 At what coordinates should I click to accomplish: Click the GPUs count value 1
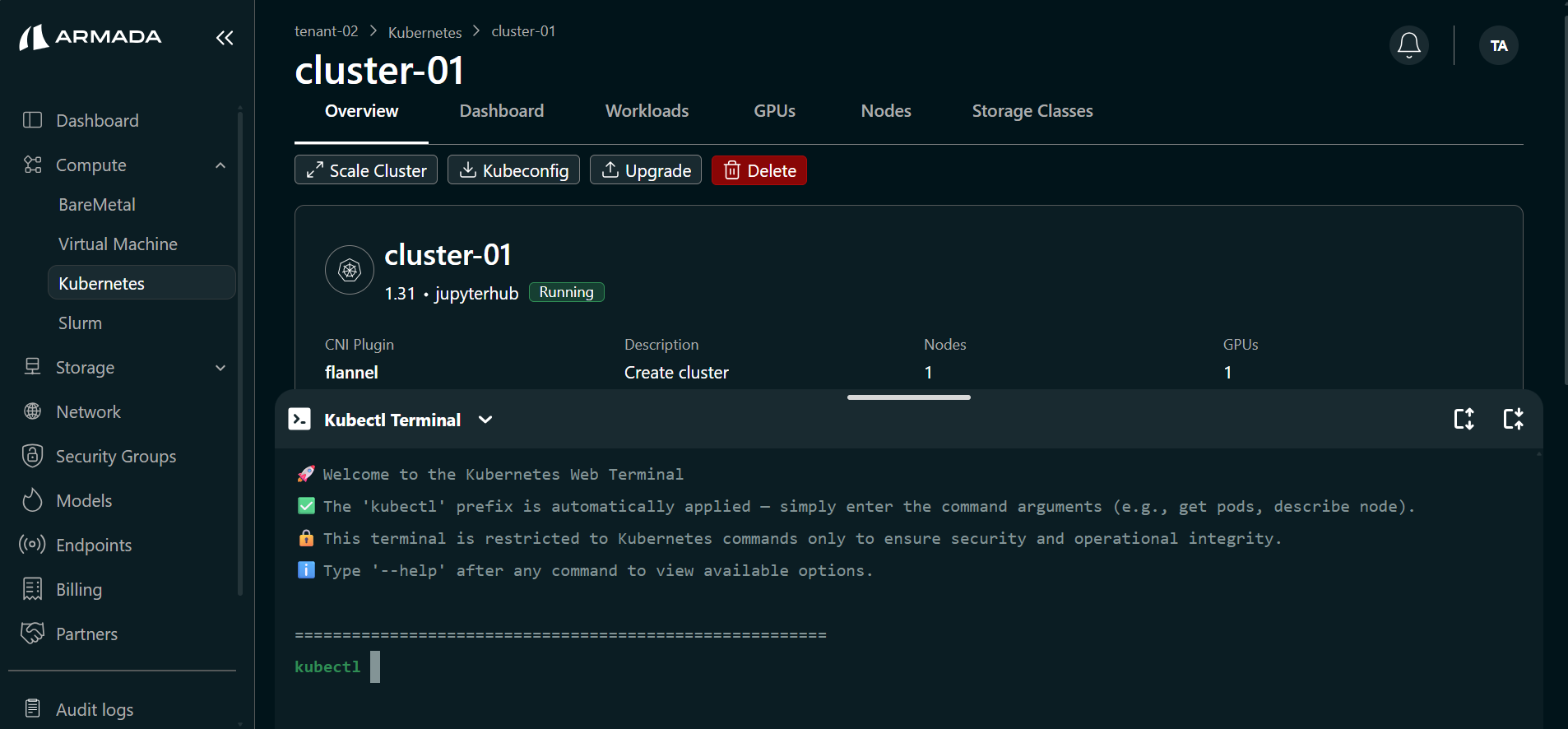(1227, 372)
